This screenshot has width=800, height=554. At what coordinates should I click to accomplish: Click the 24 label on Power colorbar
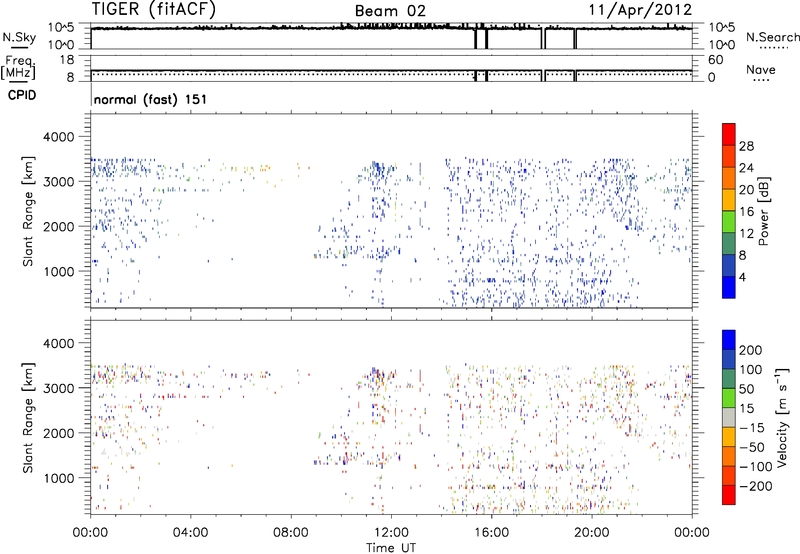(x=746, y=168)
